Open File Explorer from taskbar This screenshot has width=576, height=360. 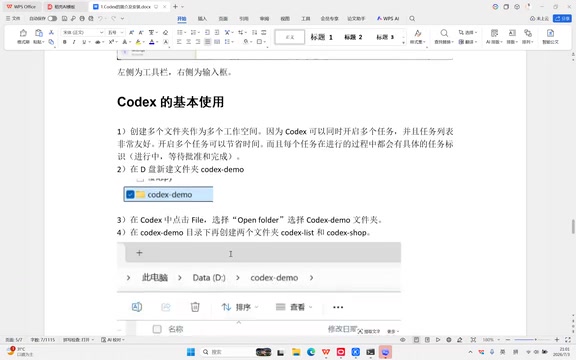(296, 352)
